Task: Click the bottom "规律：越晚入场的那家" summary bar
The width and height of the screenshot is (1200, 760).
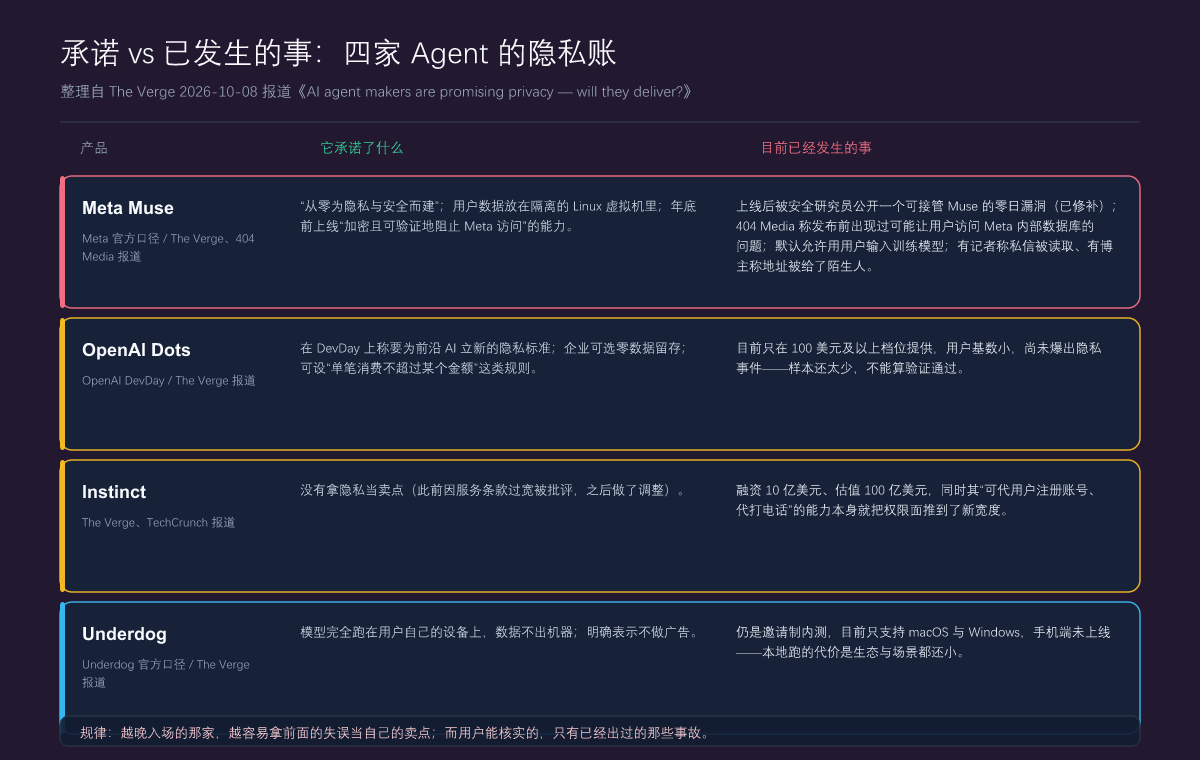Action: click(x=600, y=731)
